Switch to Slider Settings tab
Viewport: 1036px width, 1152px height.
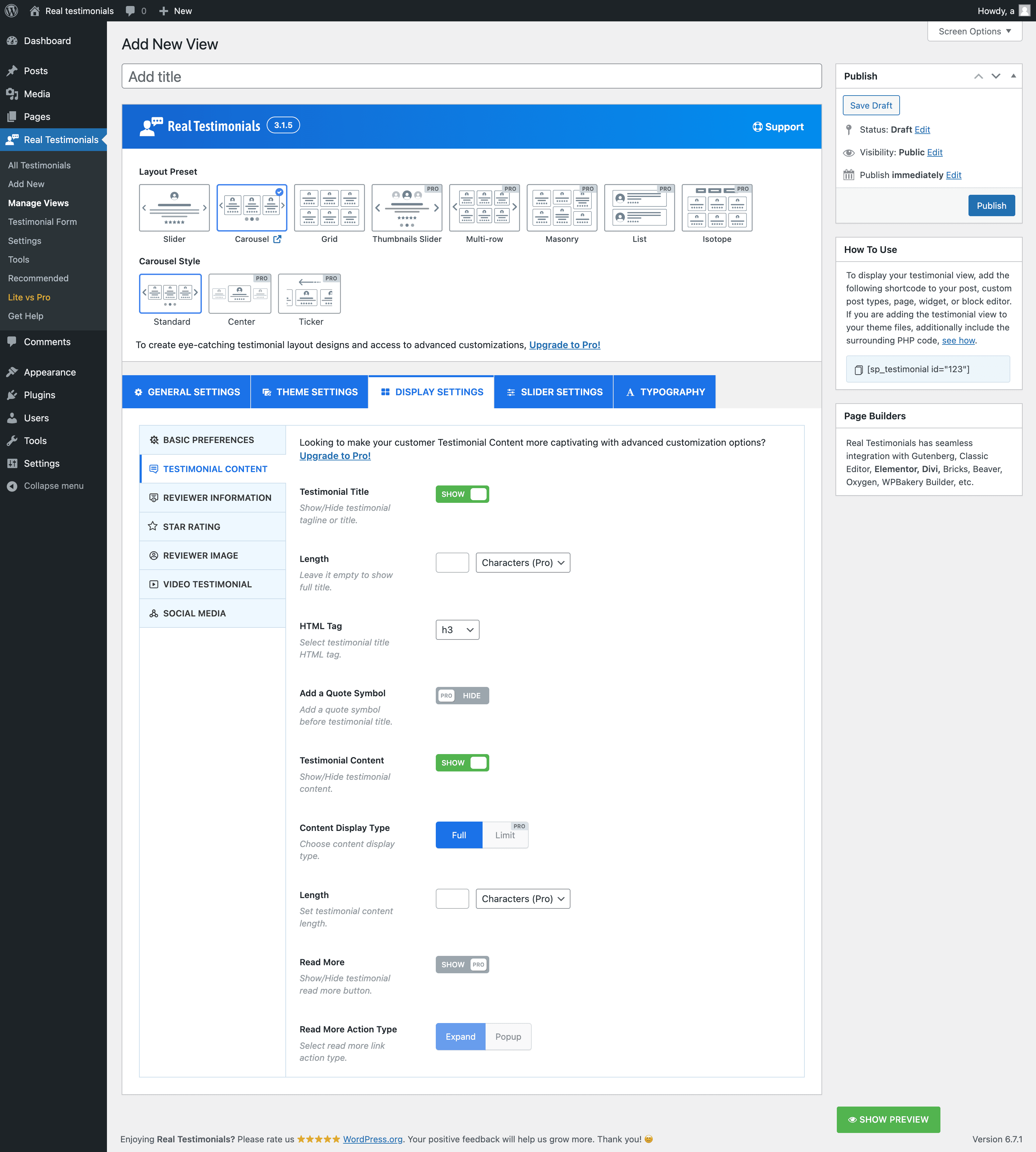coord(554,392)
